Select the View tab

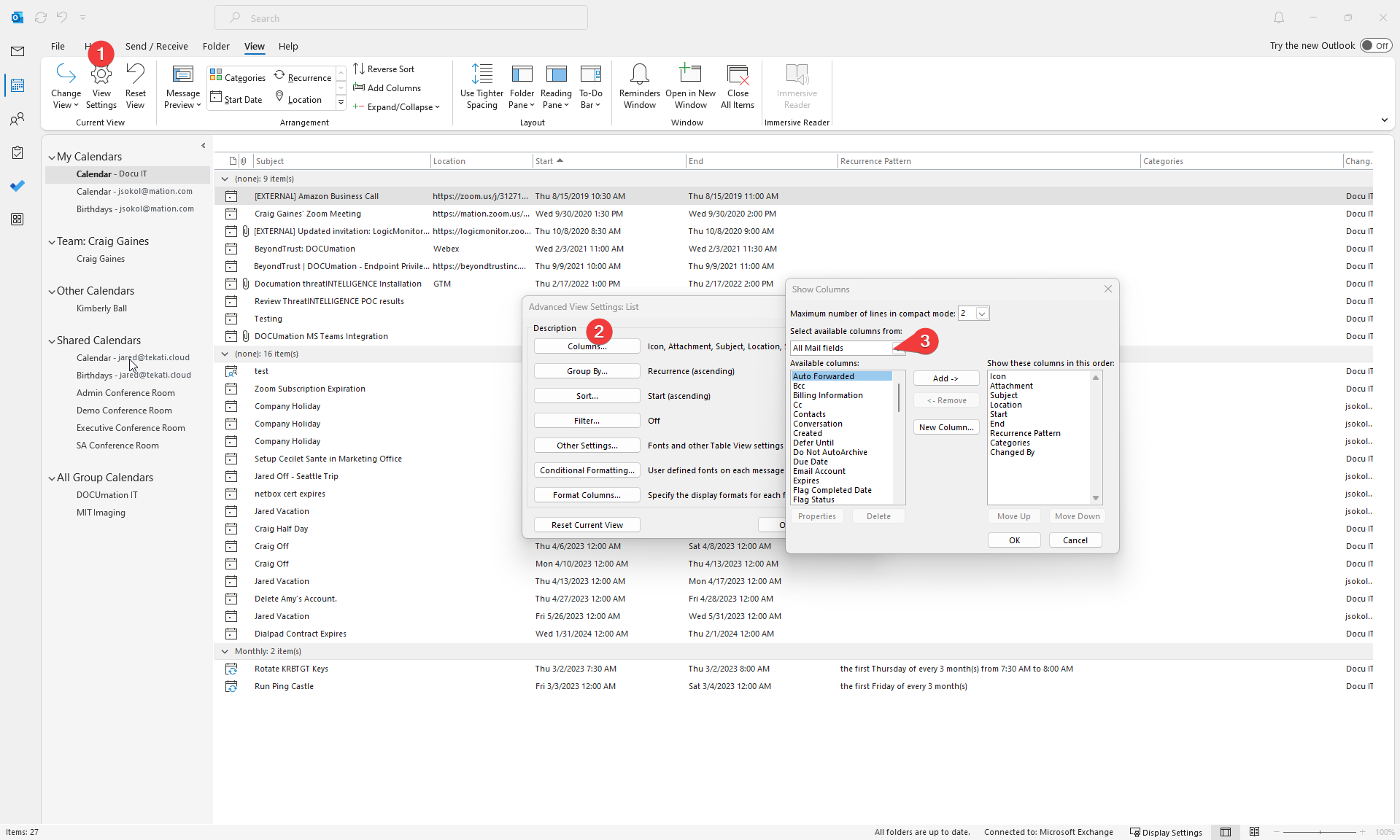(255, 46)
